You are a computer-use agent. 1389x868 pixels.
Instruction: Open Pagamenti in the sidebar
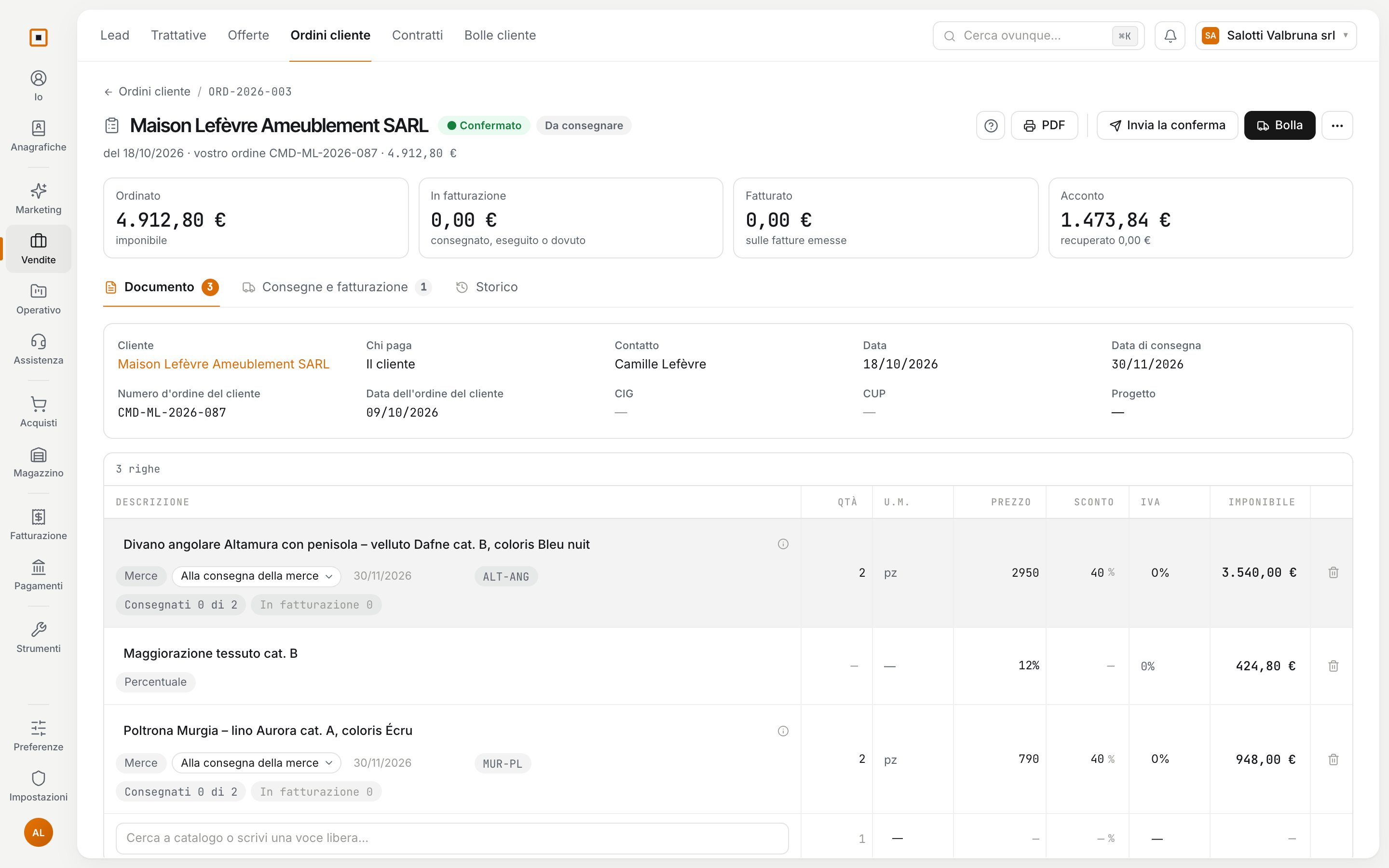click(39, 575)
